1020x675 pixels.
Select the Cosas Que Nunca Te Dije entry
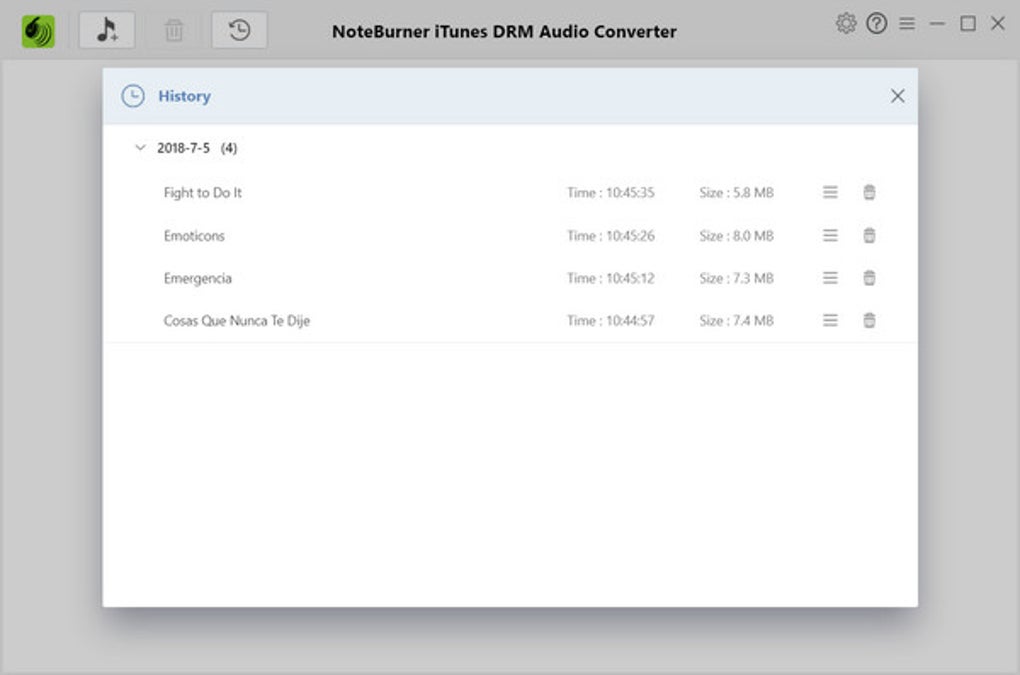(237, 321)
